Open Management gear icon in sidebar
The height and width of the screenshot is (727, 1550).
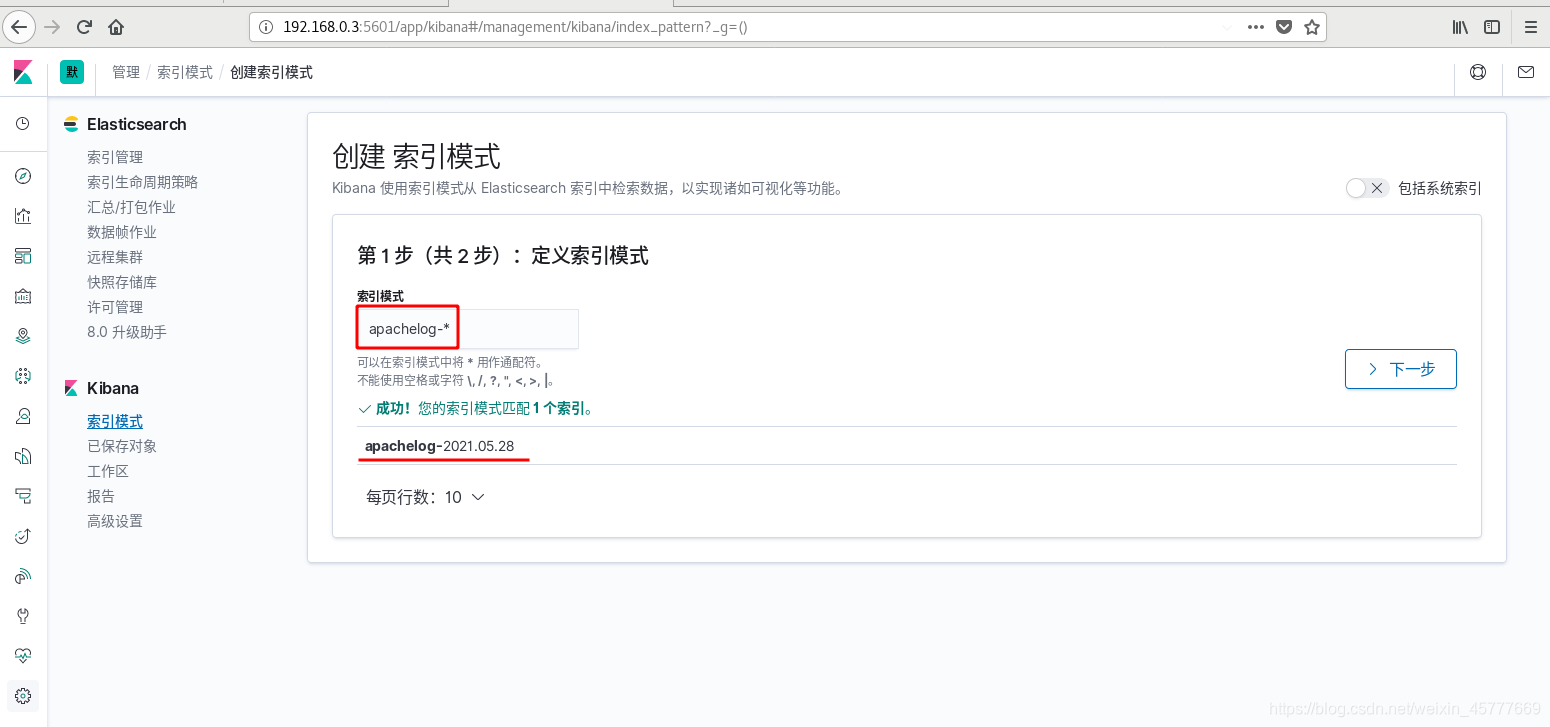pos(23,696)
